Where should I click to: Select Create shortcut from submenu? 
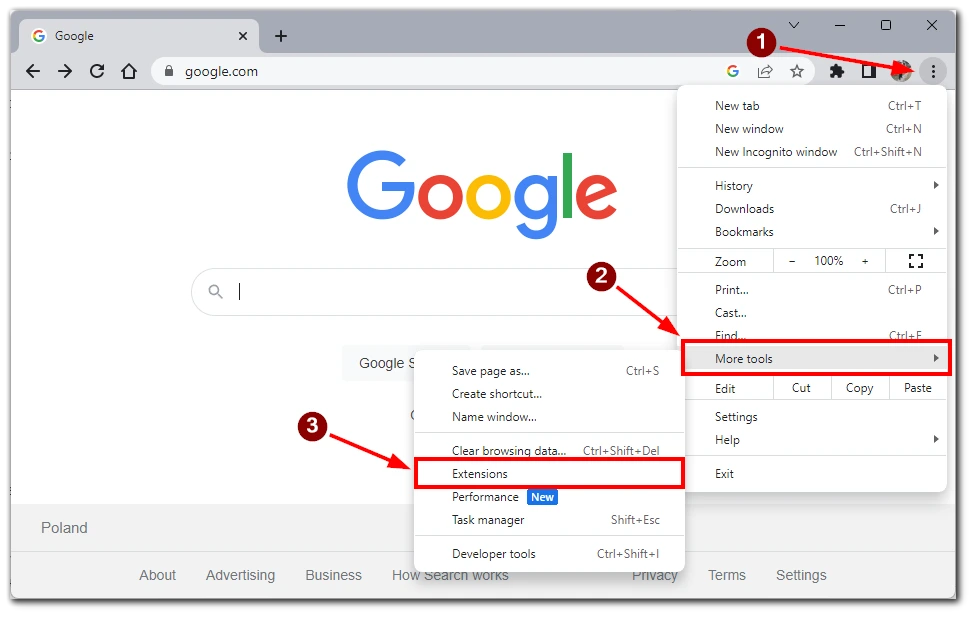pyautogui.click(x=549, y=394)
